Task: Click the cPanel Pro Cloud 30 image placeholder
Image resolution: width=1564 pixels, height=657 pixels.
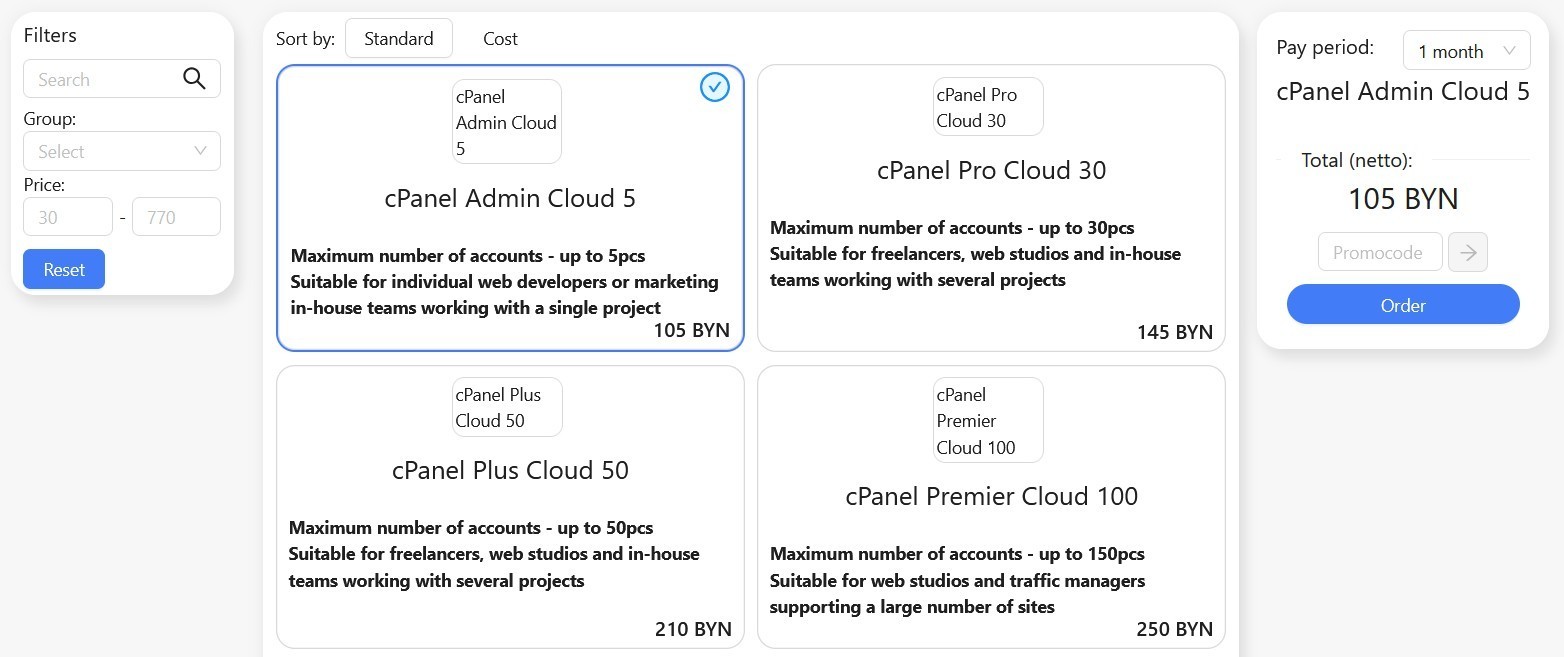Action: pos(988,107)
